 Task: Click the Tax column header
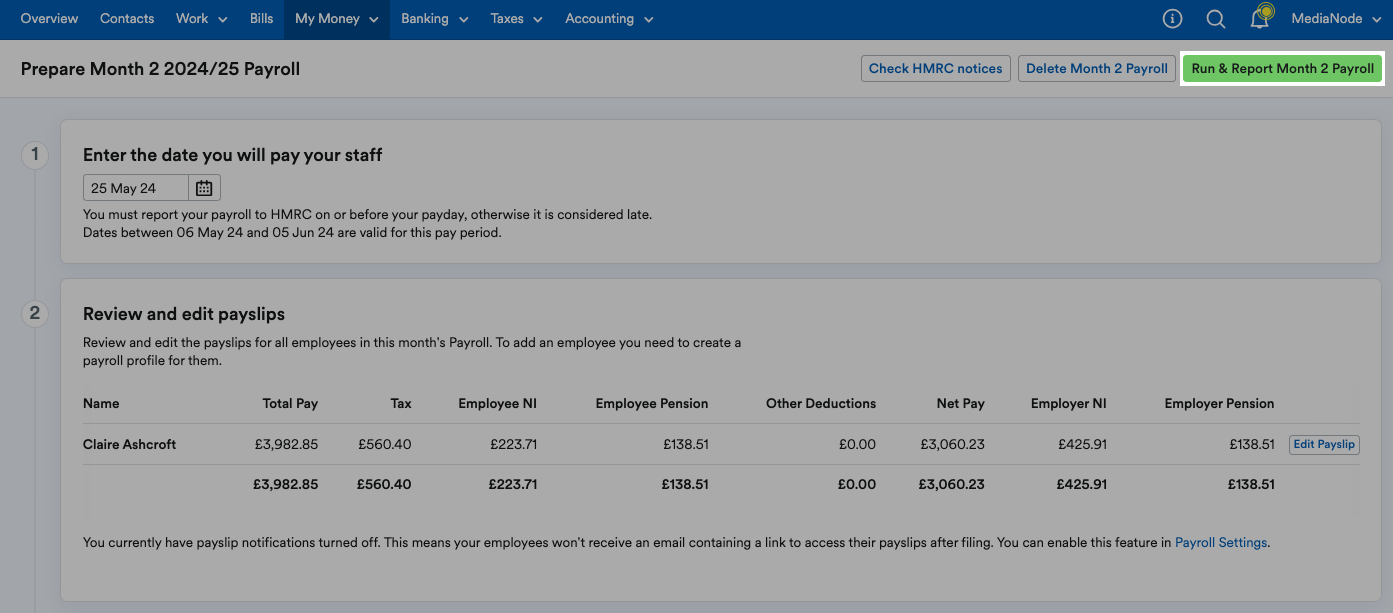point(401,404)
